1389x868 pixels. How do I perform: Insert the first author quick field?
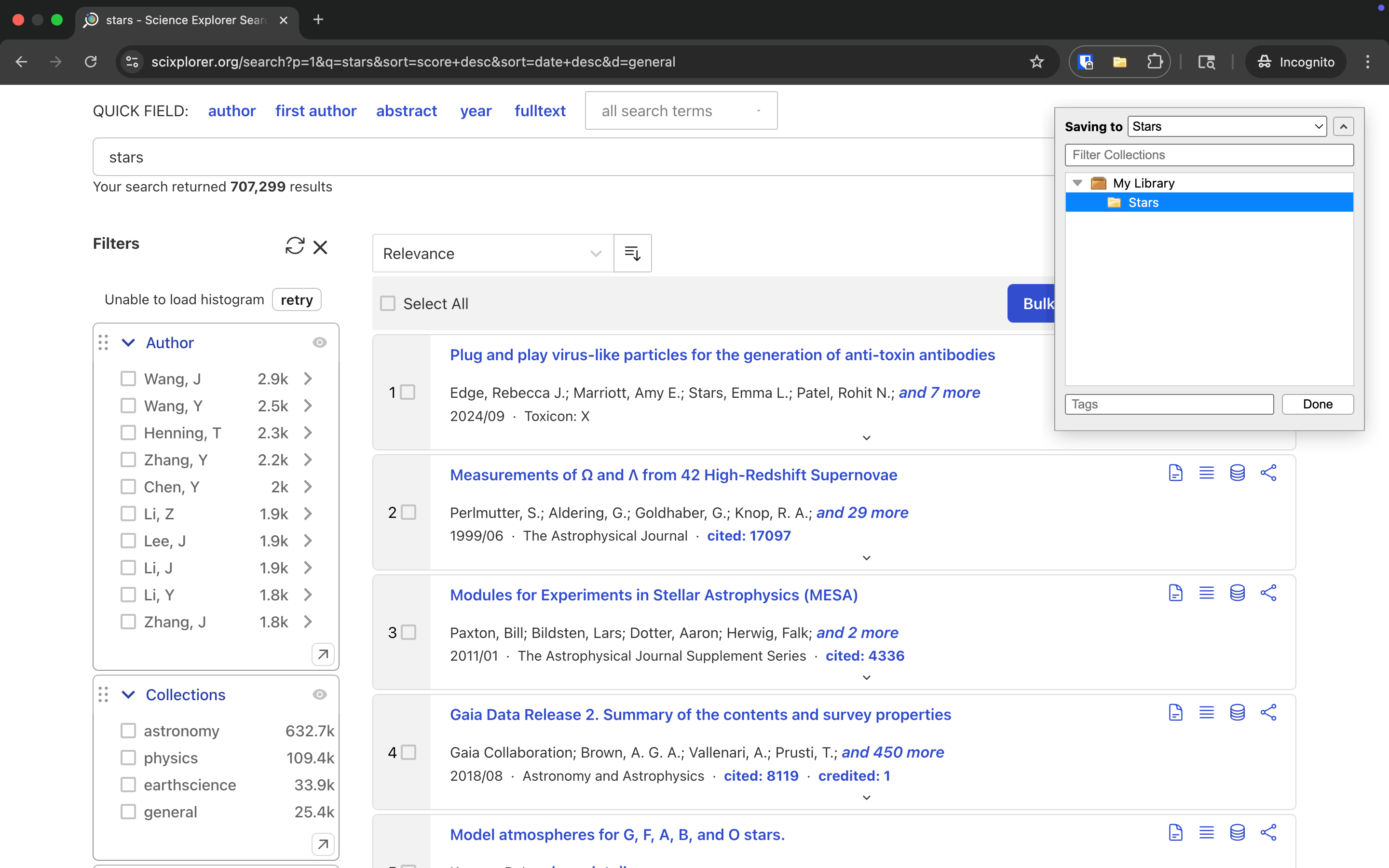coord(316,111)
